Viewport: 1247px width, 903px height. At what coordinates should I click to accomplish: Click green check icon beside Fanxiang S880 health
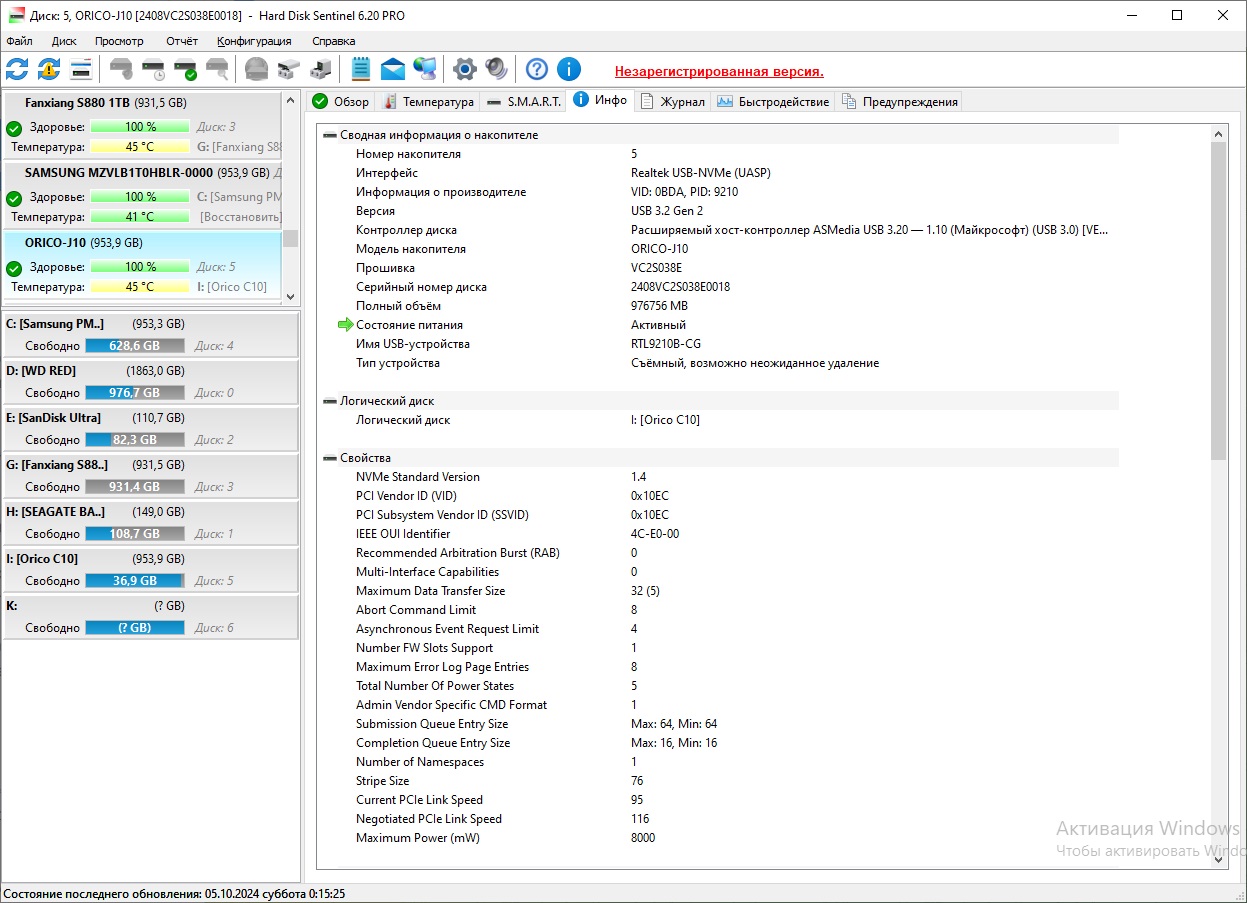click(x=14, y=128)
